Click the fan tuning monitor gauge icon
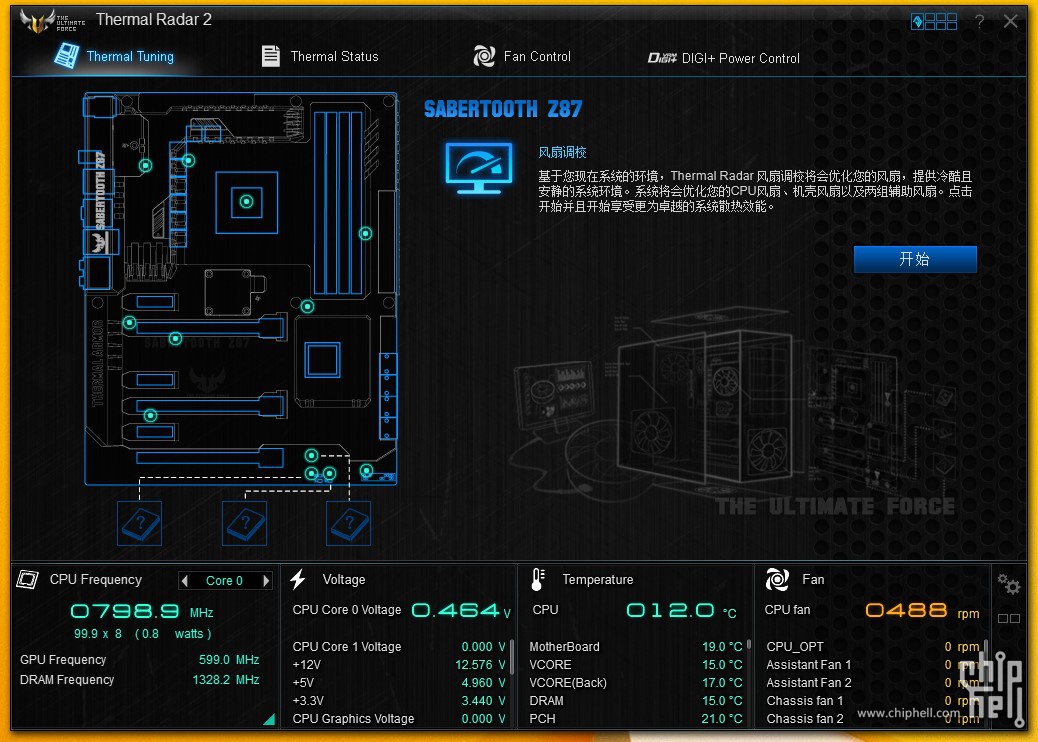Image resolution: width=1038 pixels, height=742 pixels. coord(479,168)
